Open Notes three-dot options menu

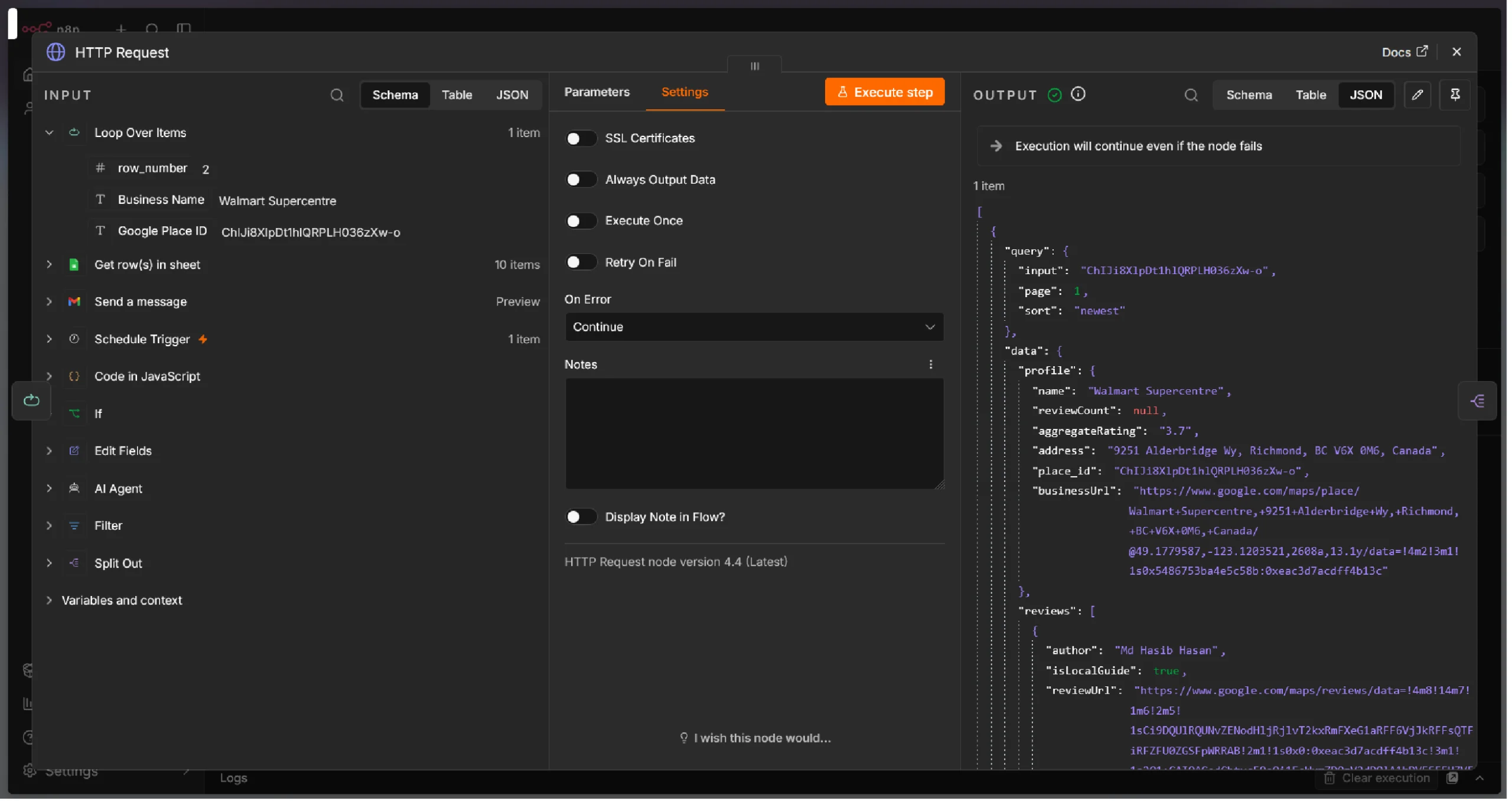[931, 364]
